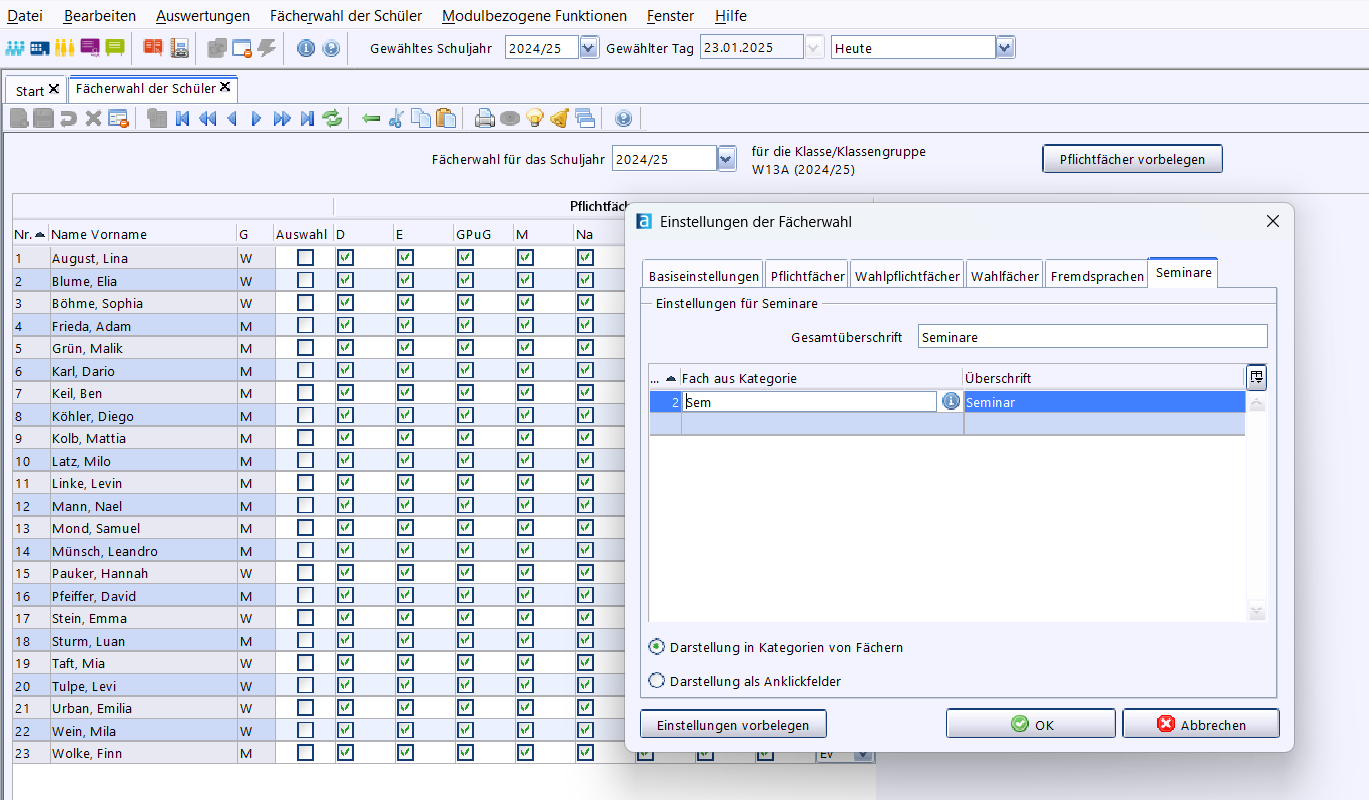Click the copy documents icon

[421, 119]
